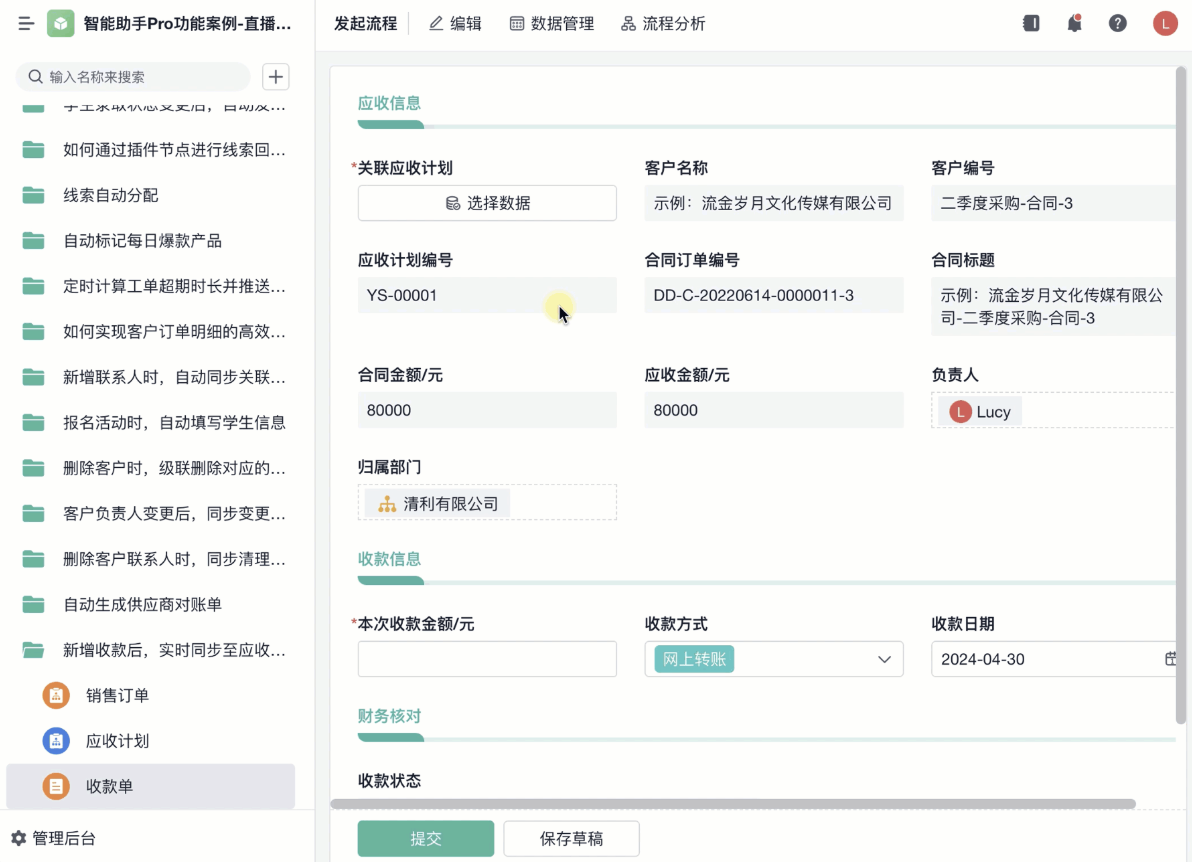
Task: Expand the 线索自动分配 folder
Action: coord(110,195)
